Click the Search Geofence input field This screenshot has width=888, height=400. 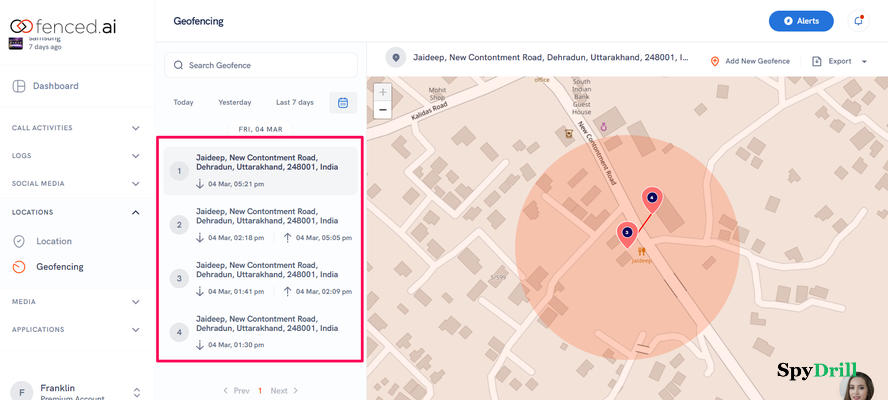[x=261, y=65]
